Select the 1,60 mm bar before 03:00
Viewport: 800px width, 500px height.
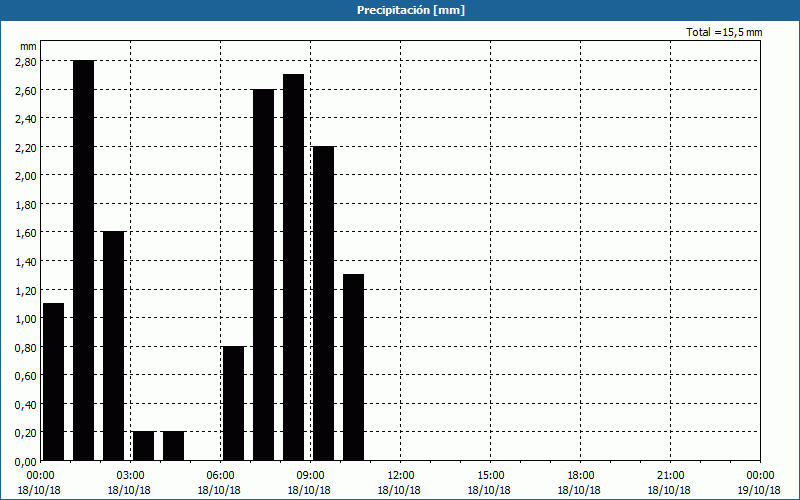(x=113, y=345)
